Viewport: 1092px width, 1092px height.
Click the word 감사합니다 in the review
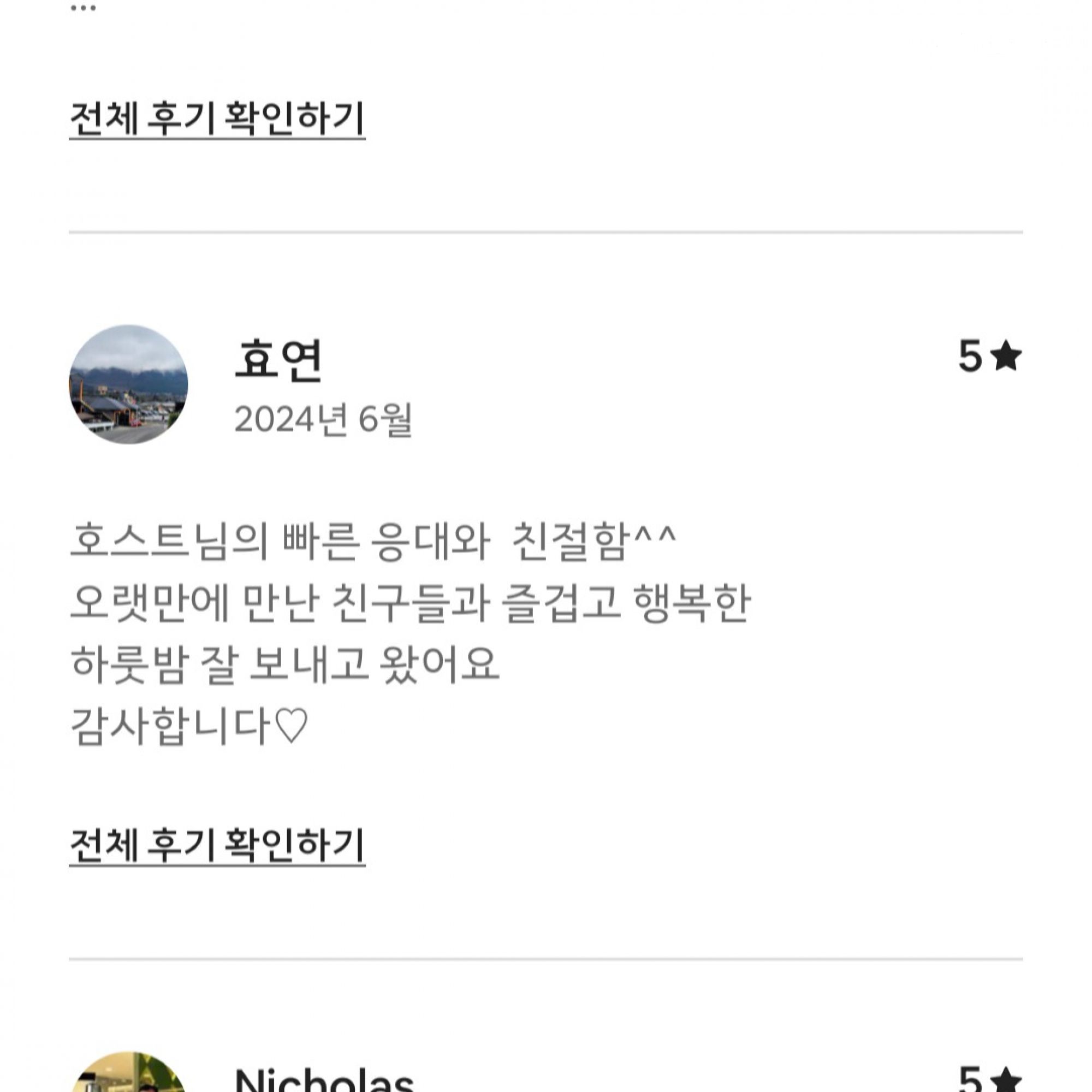[170, 726]
